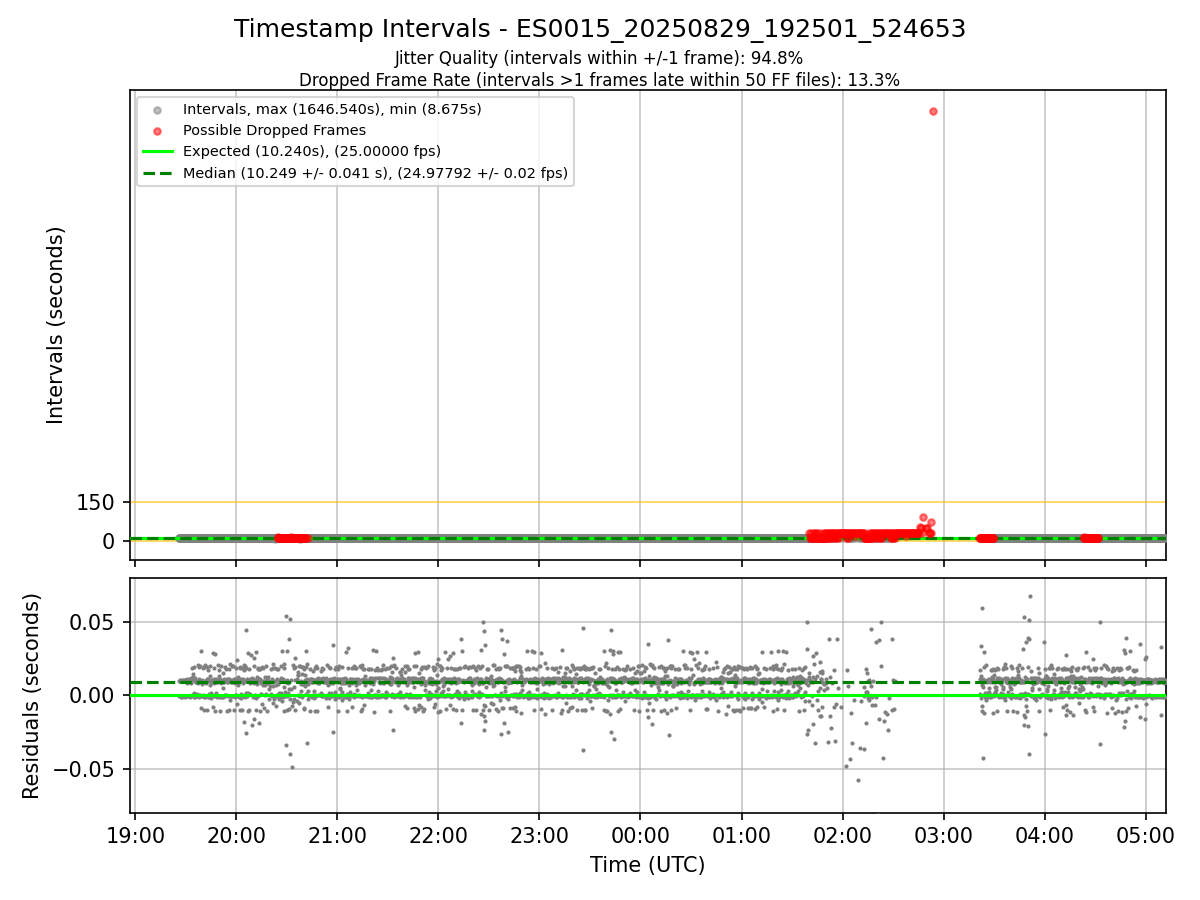This screenshot has width=1200, height=900.
Task: Click the "Dropped Frame Rate" 13.3% subtitle line
Action: point(599,80)
